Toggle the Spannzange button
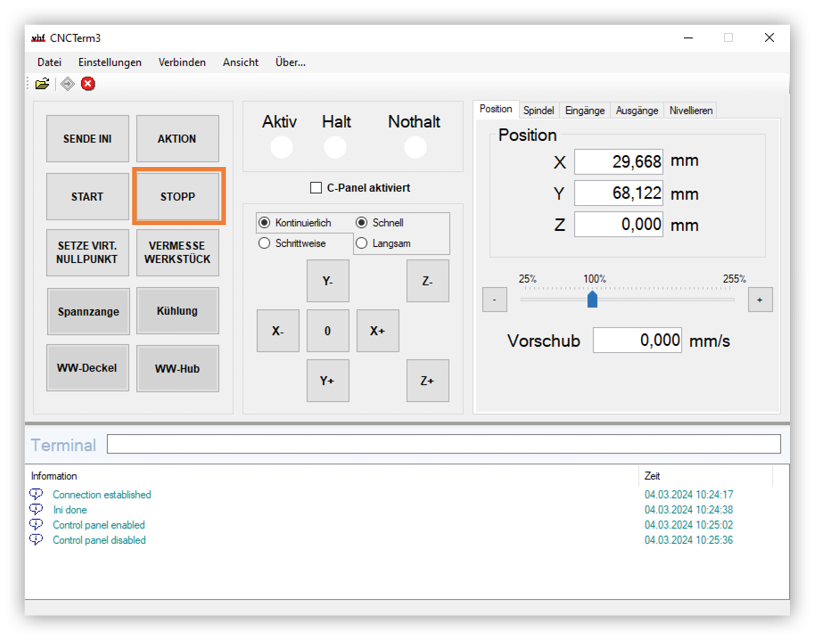This screenshot has height=640, width=815. click(88, 311)
